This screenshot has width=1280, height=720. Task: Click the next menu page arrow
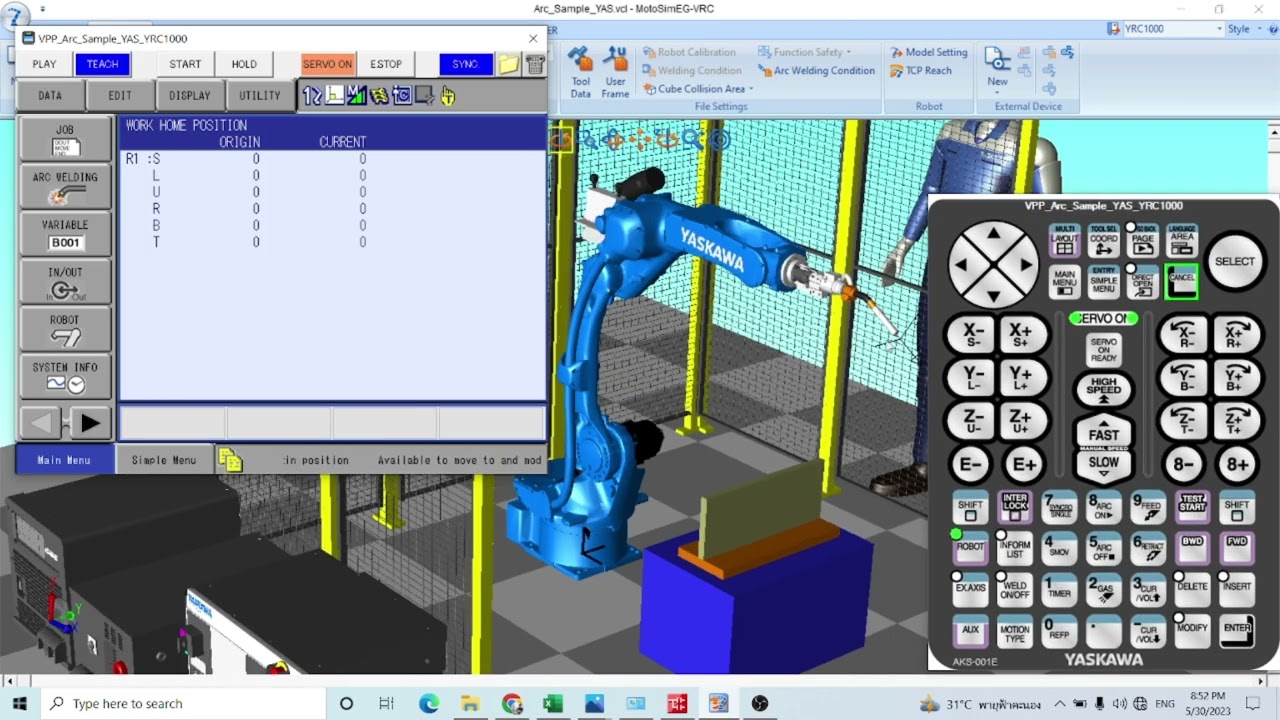(90, 423)
